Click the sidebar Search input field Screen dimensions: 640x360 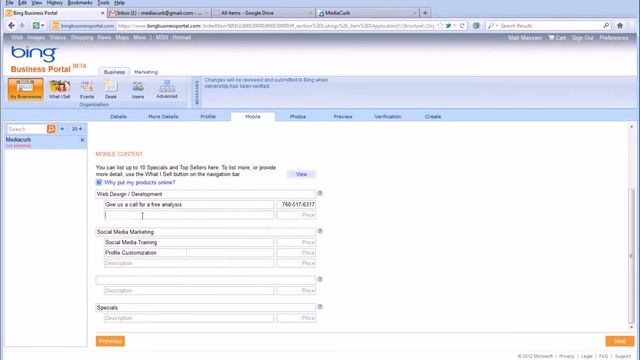point(27,129)
